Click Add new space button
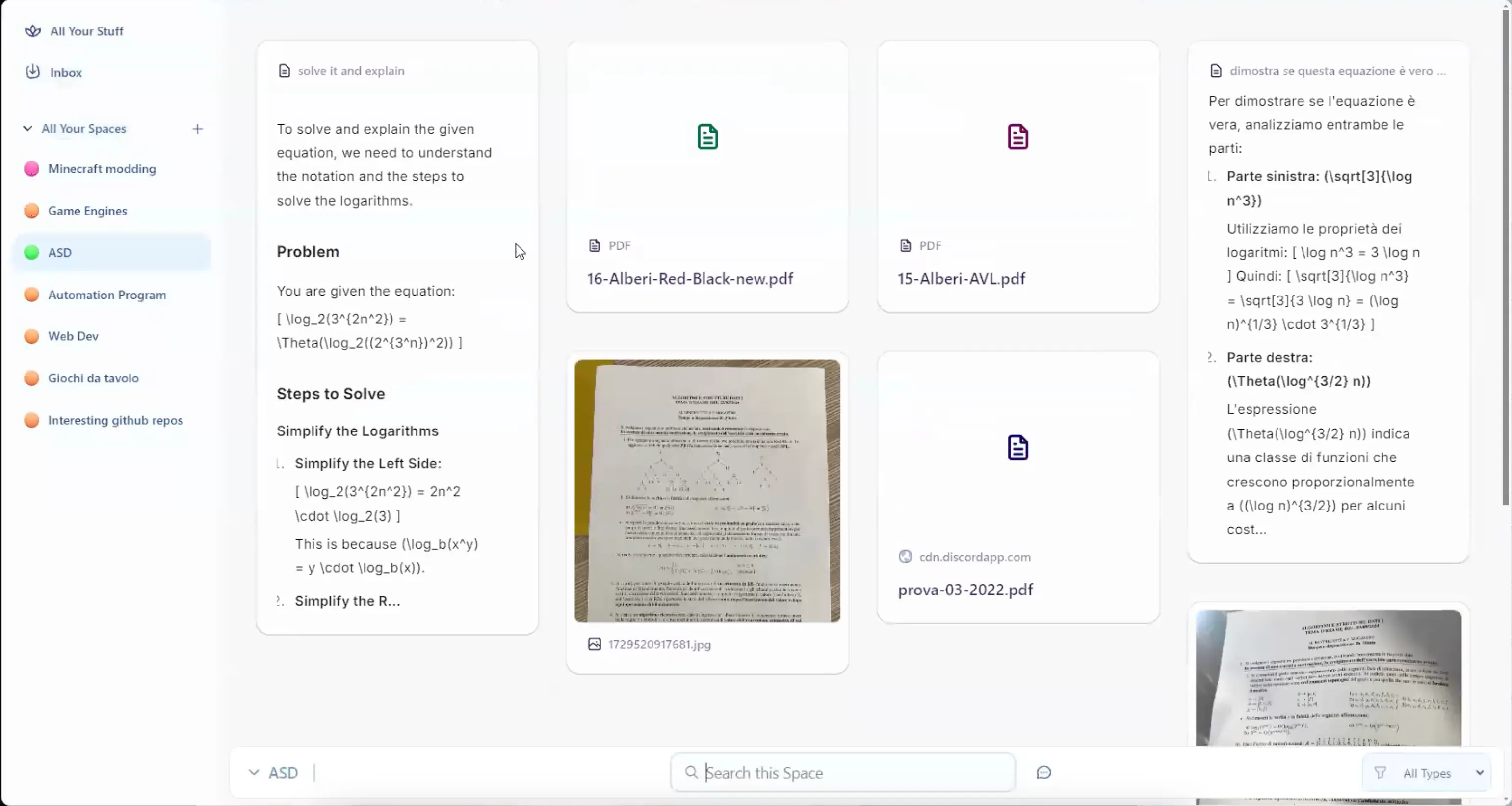Screen dimensions: 1512x806 (x=197, y=128)
